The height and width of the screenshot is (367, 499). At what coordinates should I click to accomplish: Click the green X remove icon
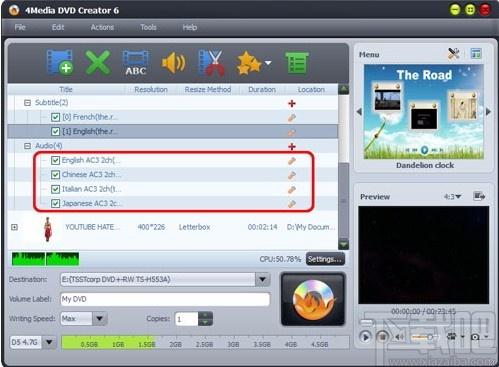point(97,62)
